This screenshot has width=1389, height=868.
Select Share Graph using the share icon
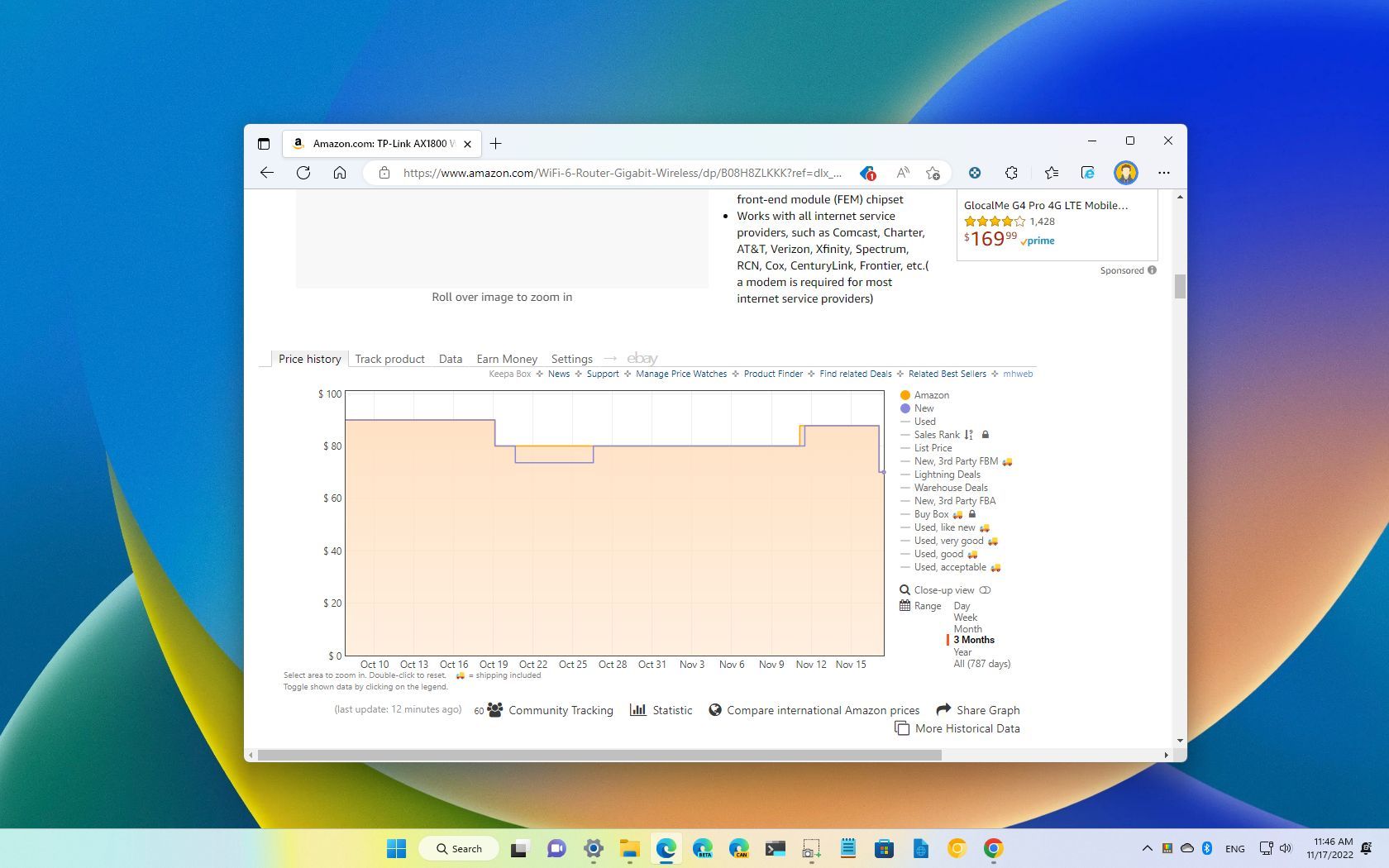[x=943, y=710]
